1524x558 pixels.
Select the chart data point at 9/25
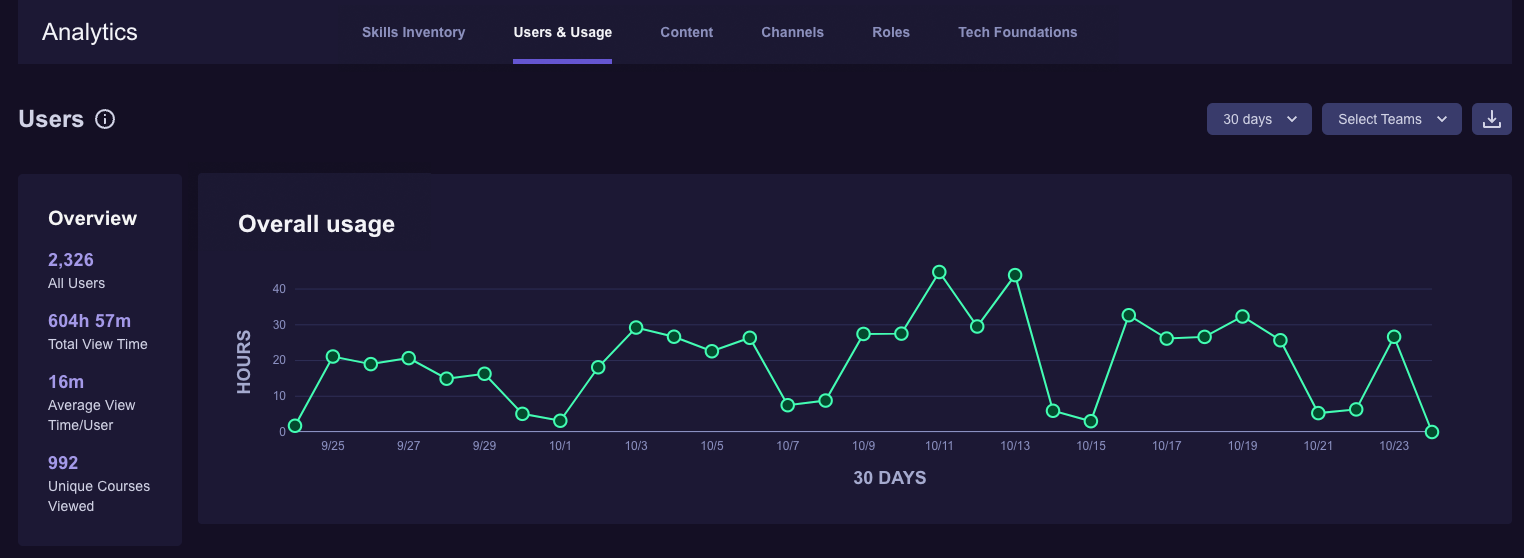click(x=333, y=357)
